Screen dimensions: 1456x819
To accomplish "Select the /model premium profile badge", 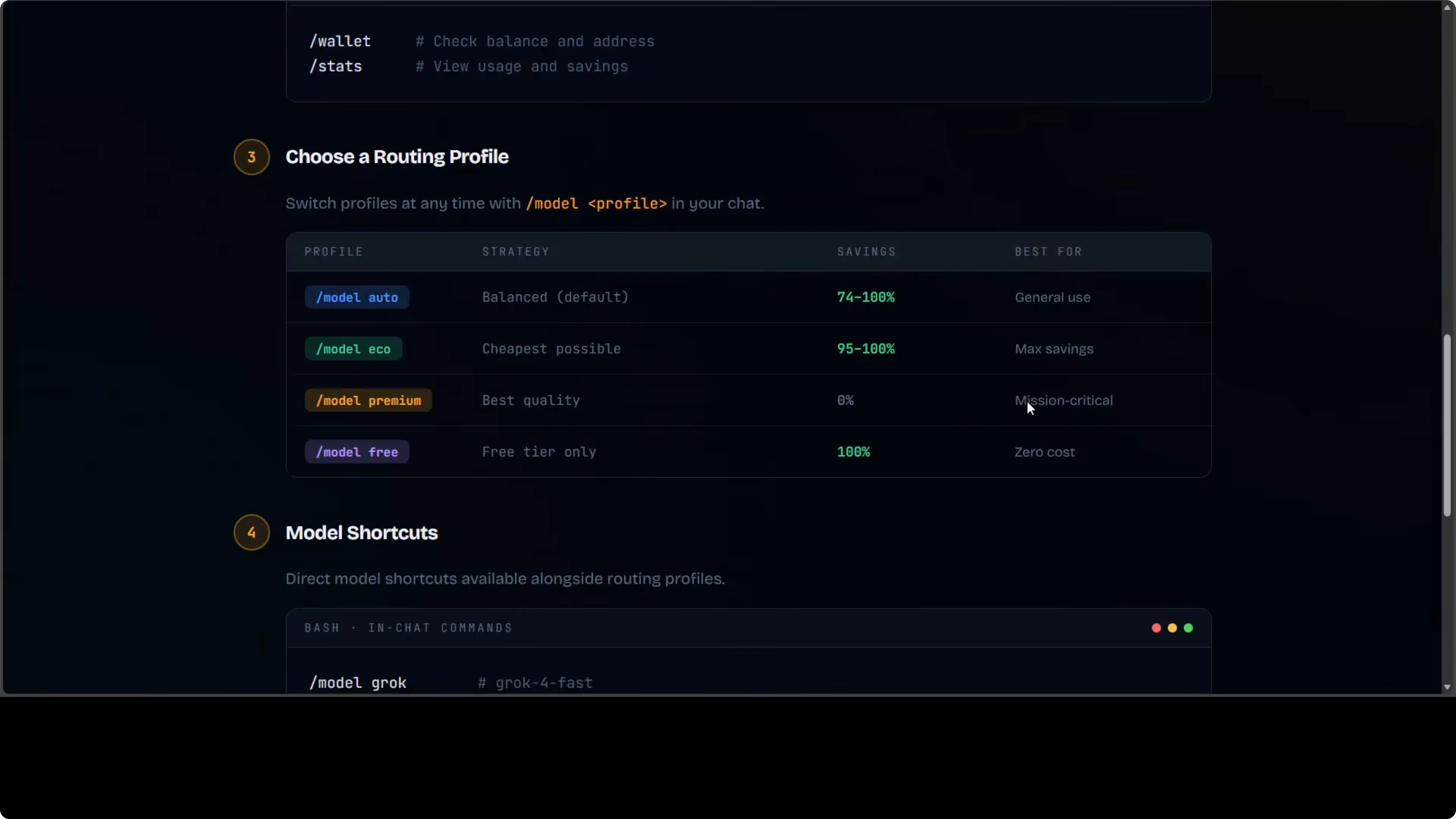I will coord(368,400).
